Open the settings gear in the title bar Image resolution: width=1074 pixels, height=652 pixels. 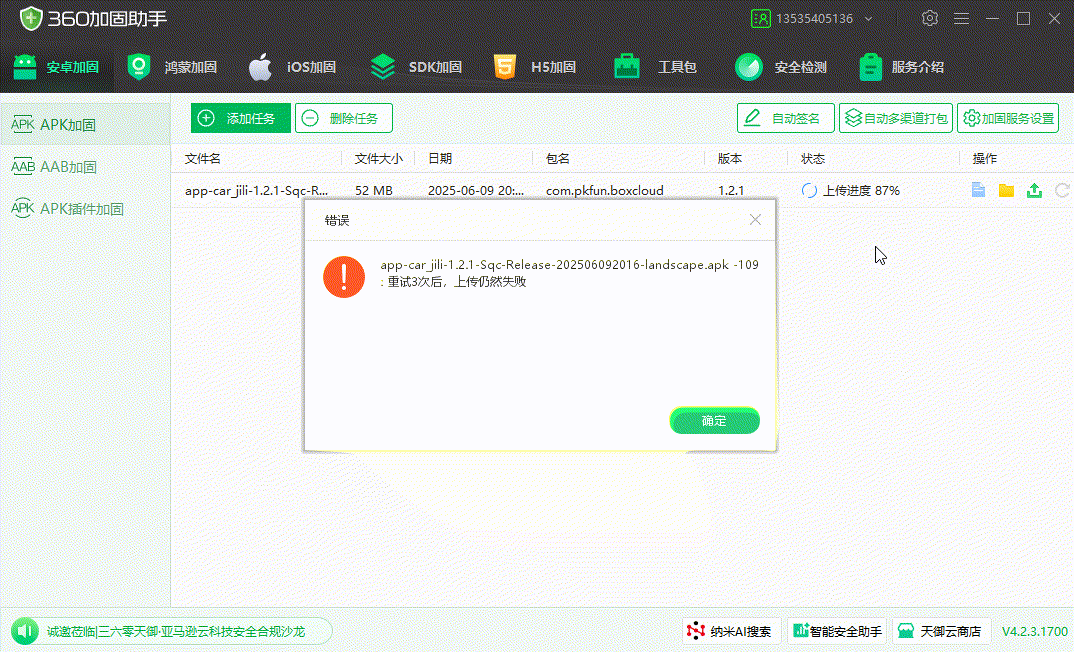[929, 18]
